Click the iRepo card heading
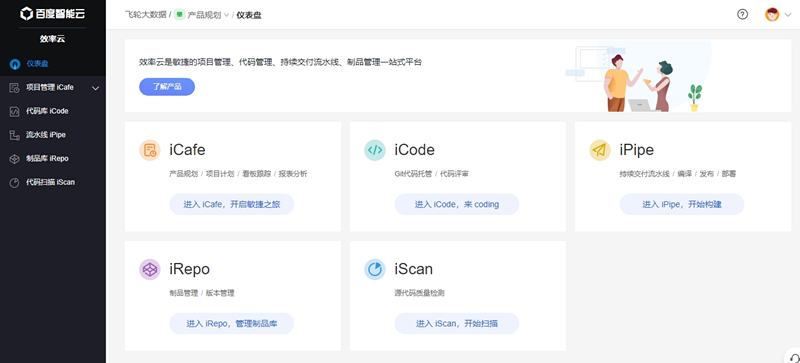This screenshot has height=363, width=800. pyautogui.click(x=189, y=269)
